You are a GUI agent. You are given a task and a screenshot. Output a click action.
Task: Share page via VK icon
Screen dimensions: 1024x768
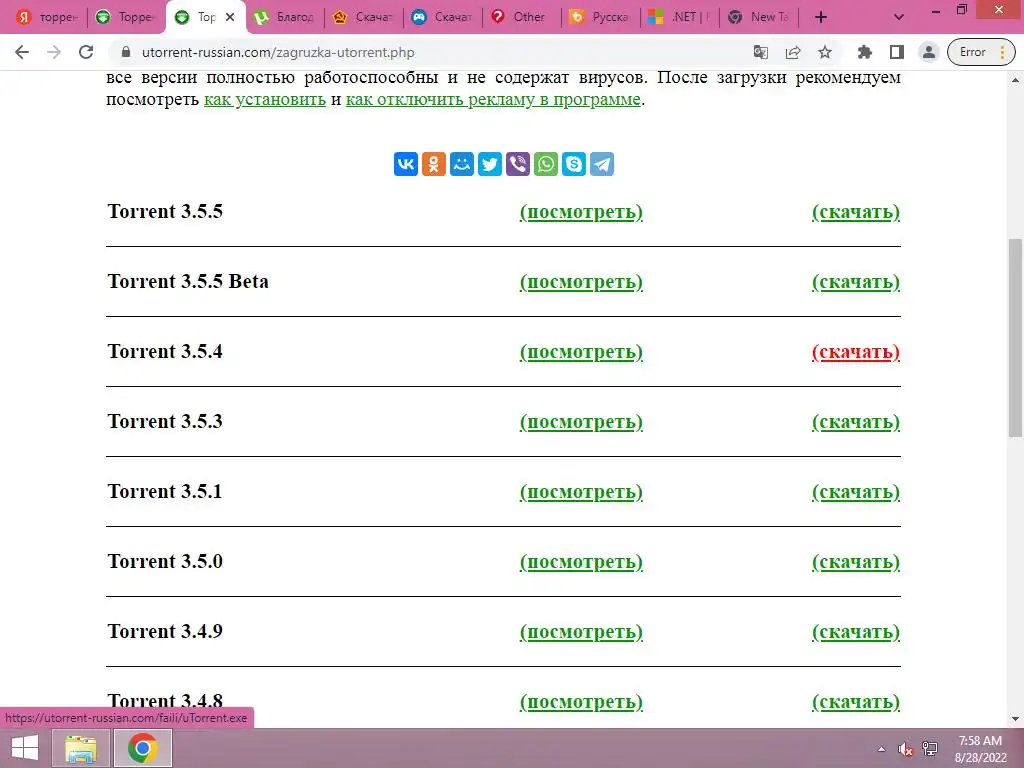point(406,164)
